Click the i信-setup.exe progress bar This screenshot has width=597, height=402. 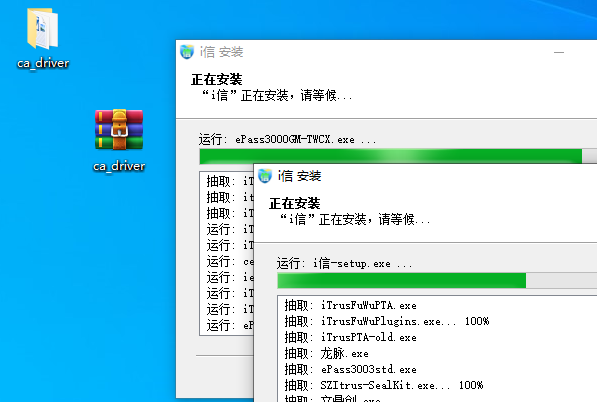(x=437, y=280)
